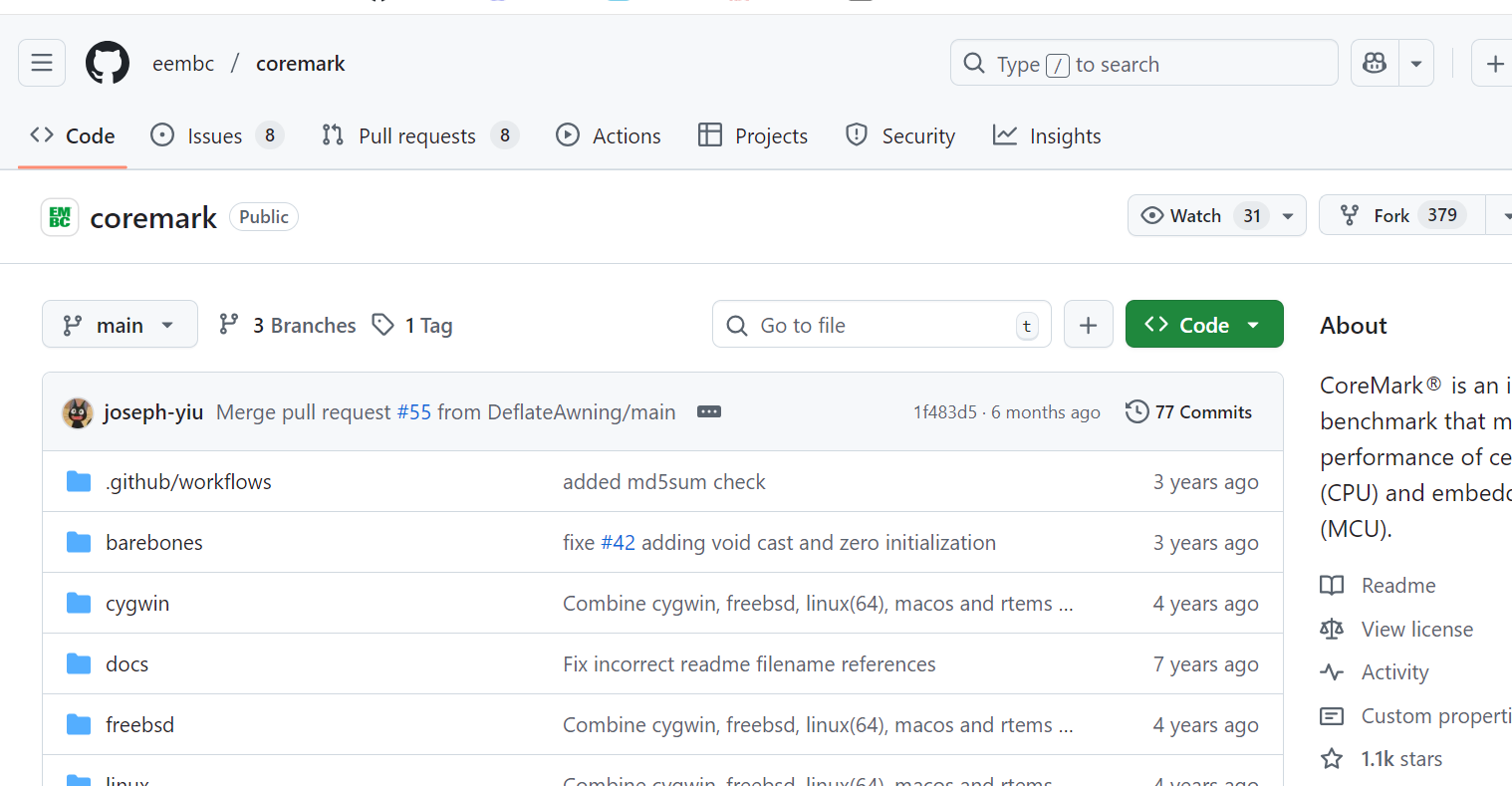This screenshot has width=1512, height=786.
Task: Open the View license link
Action: pyautogui.click(x=1396, y=630)
